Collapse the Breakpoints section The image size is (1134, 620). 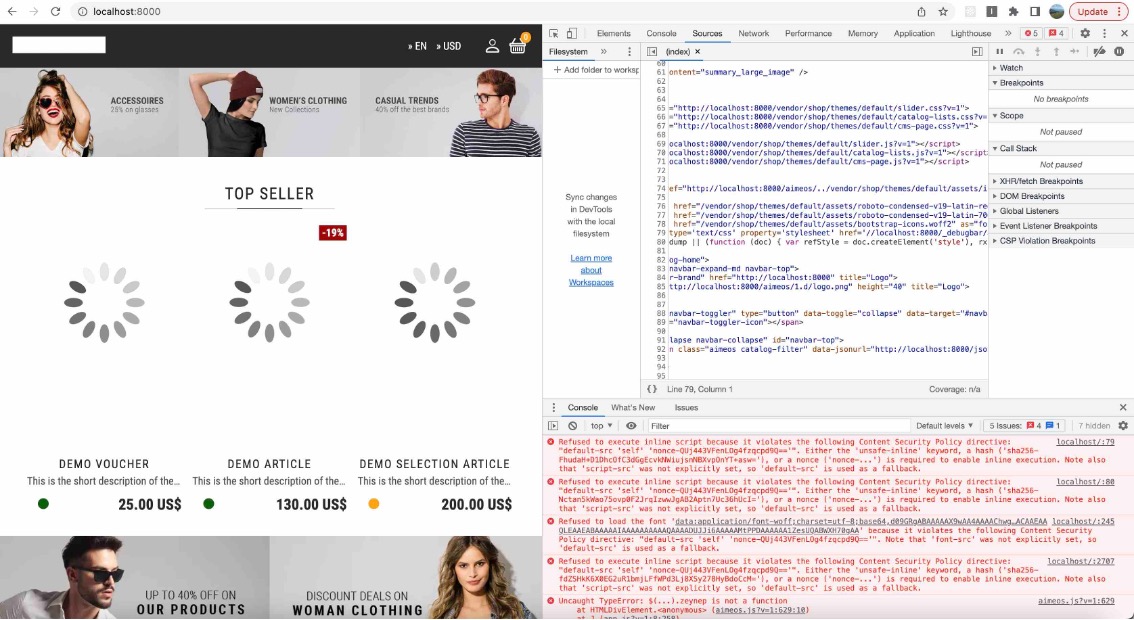click(x=1021, y=83)
